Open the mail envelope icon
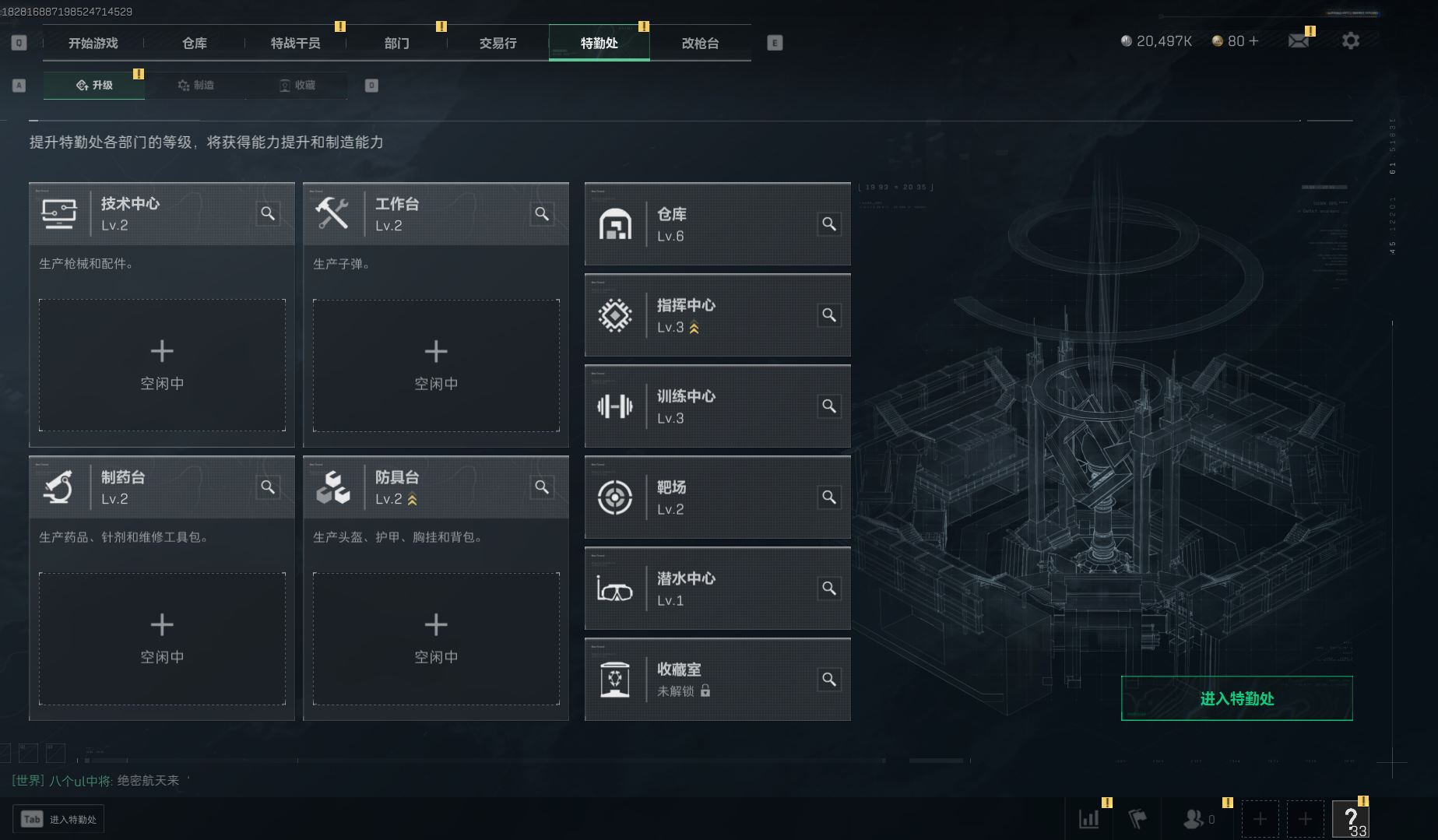 click(x=1298, y=41)
